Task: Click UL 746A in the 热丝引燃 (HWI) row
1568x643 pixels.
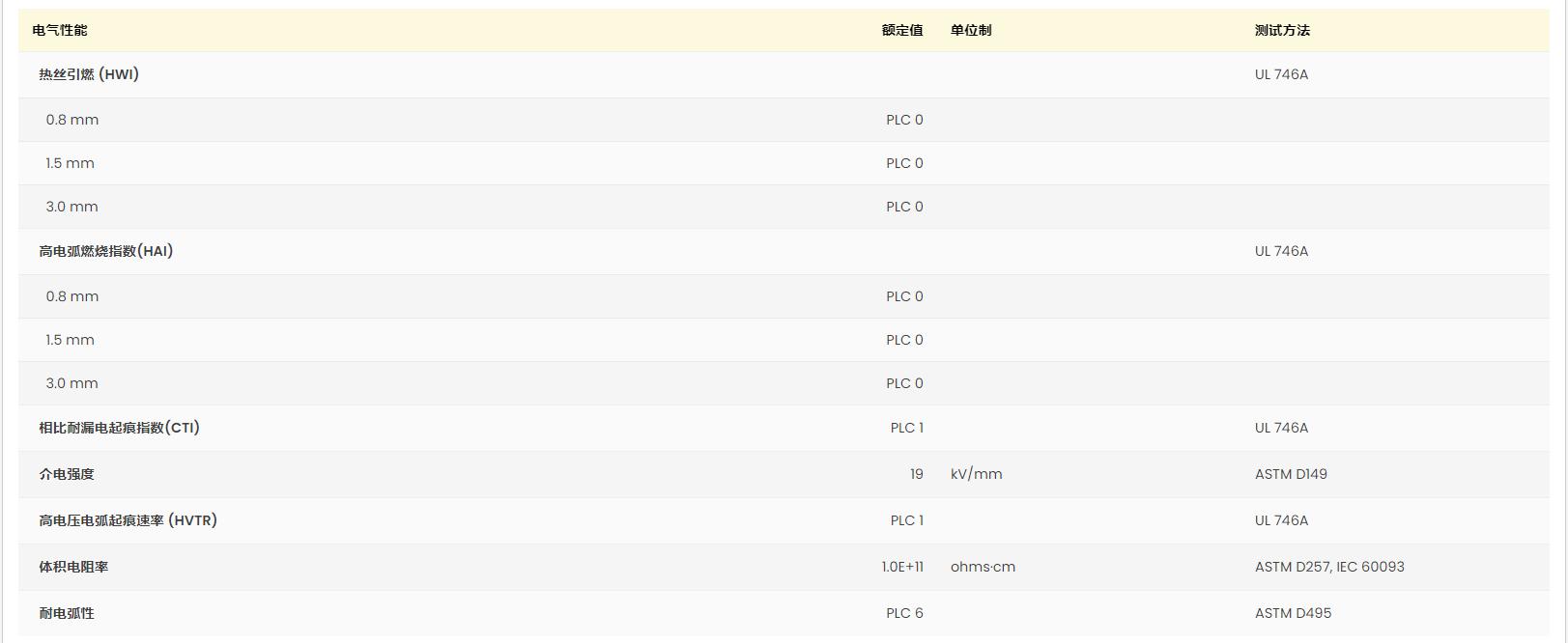Action: point(1281,74)
